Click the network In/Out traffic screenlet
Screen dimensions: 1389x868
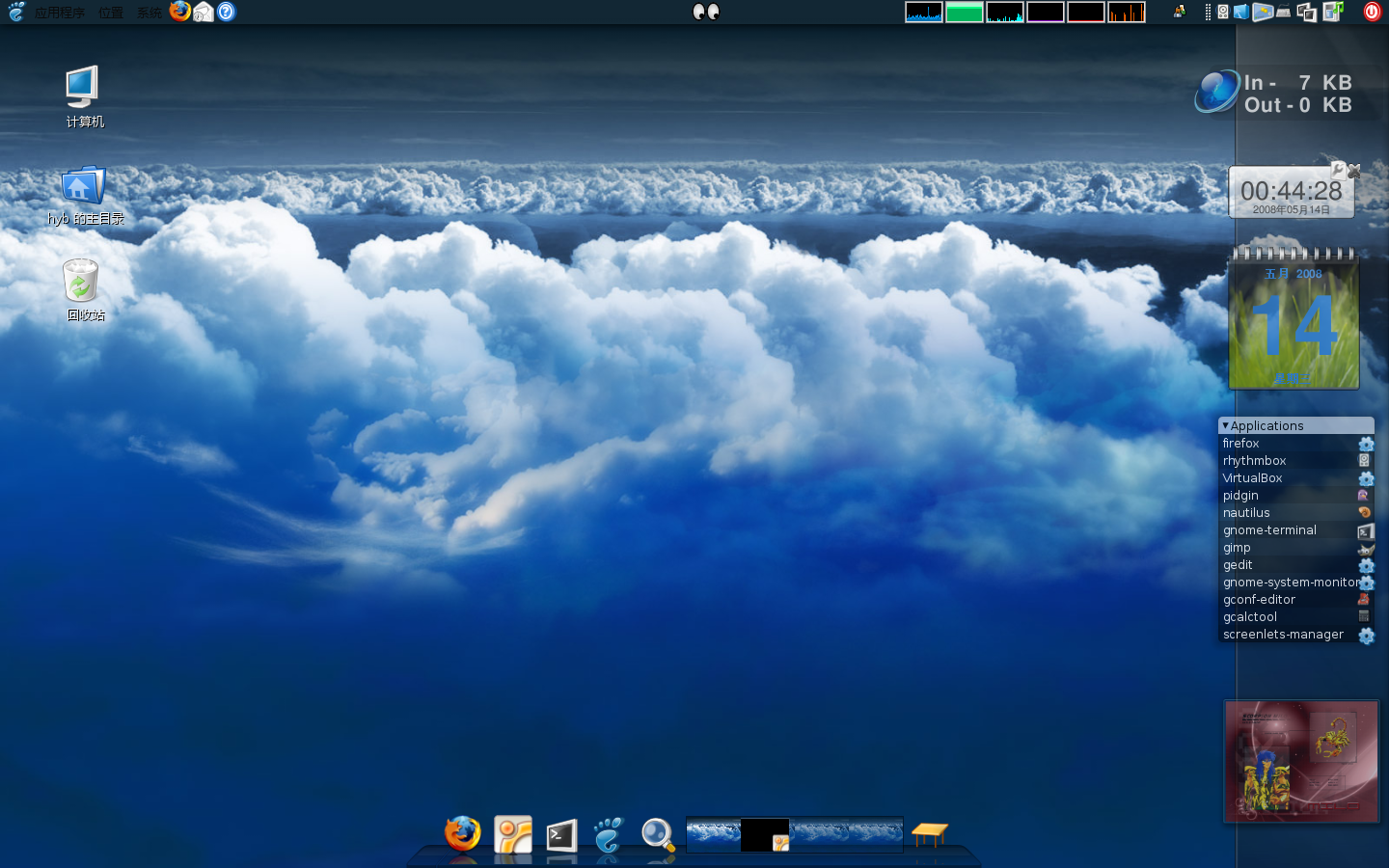(1275, 94)
